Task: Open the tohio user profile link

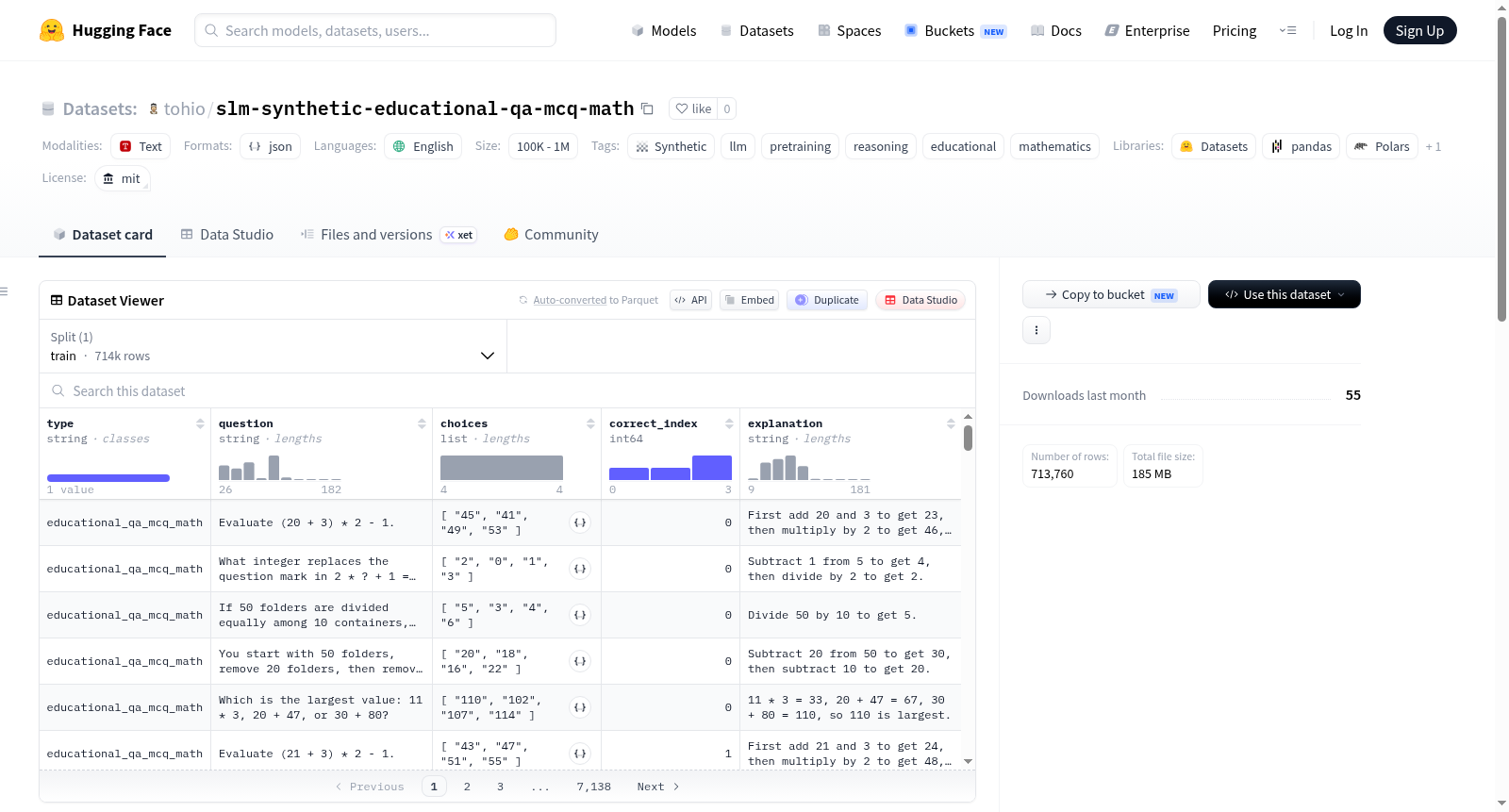Action: tap(184, 108)
